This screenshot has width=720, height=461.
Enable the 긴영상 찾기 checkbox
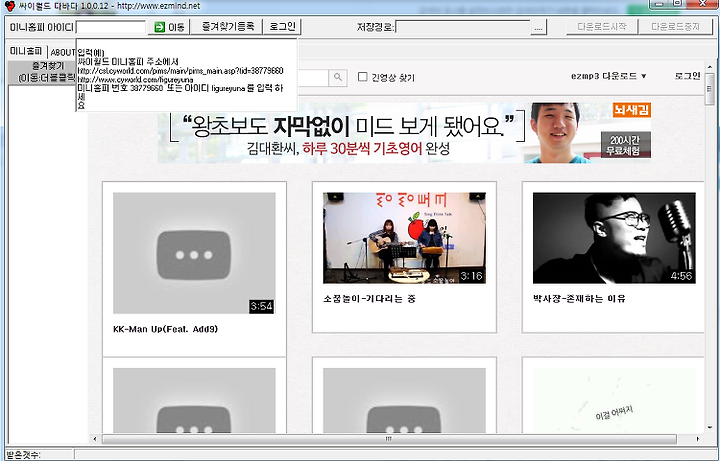coord(362,77)
